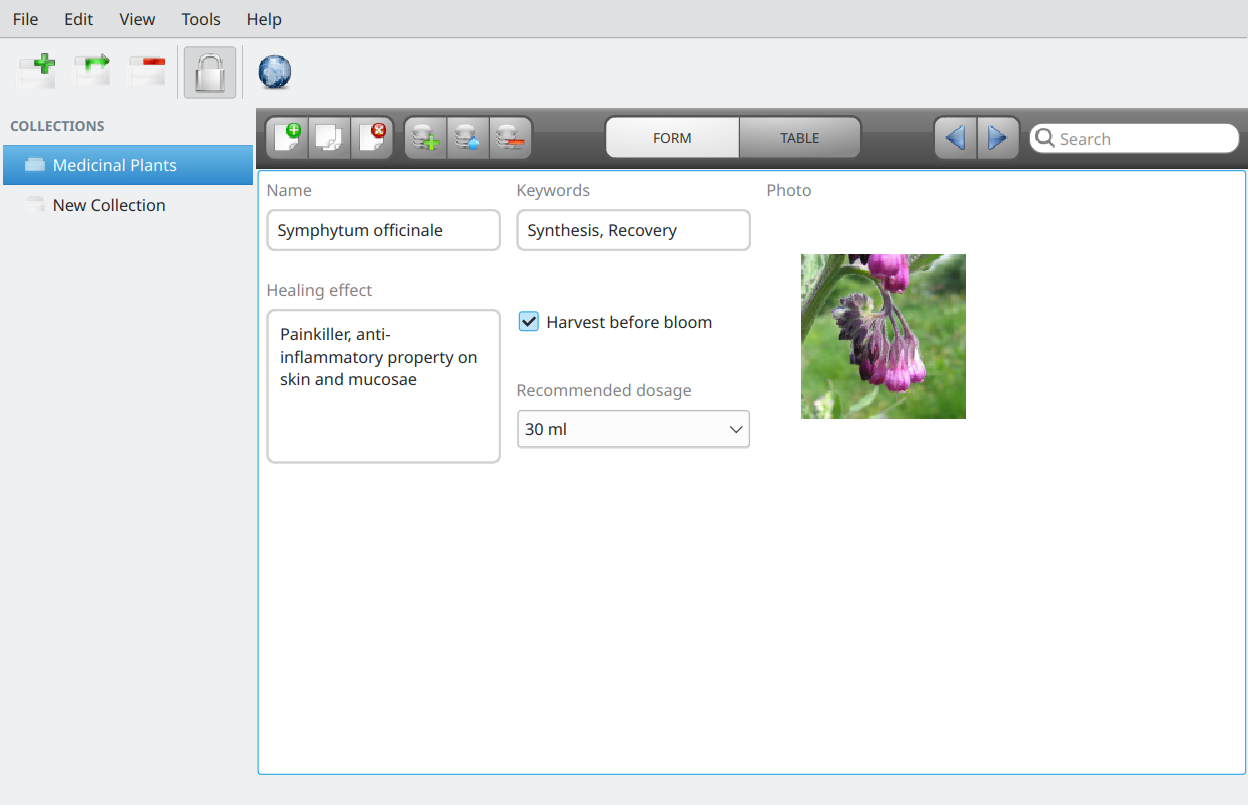Click the COLLECTIONS header text
Image resolution: width=1248 pixels, height=805 pixels.
pos(57,126)
